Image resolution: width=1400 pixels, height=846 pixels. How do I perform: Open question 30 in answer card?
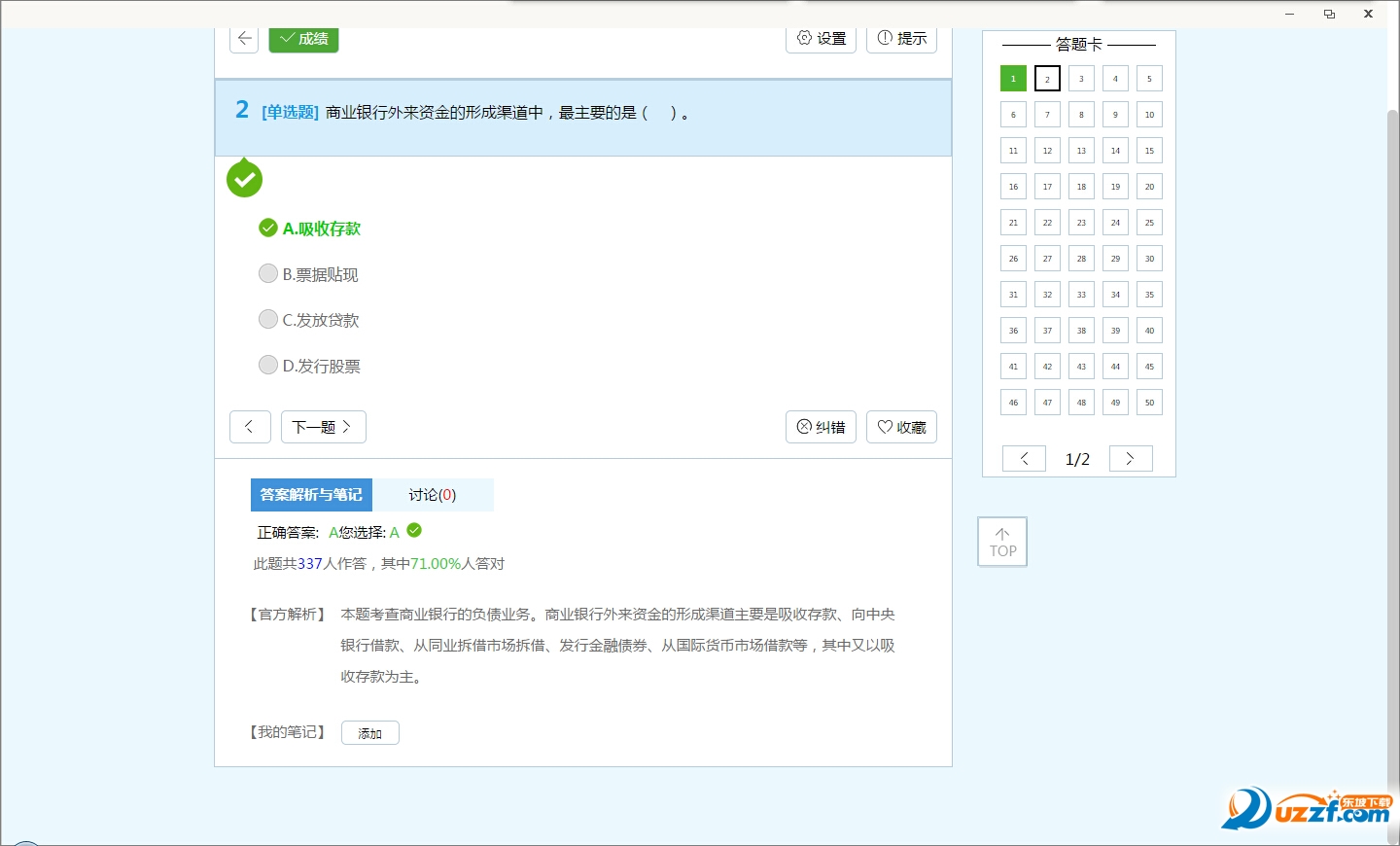(x=1149, y=259)
